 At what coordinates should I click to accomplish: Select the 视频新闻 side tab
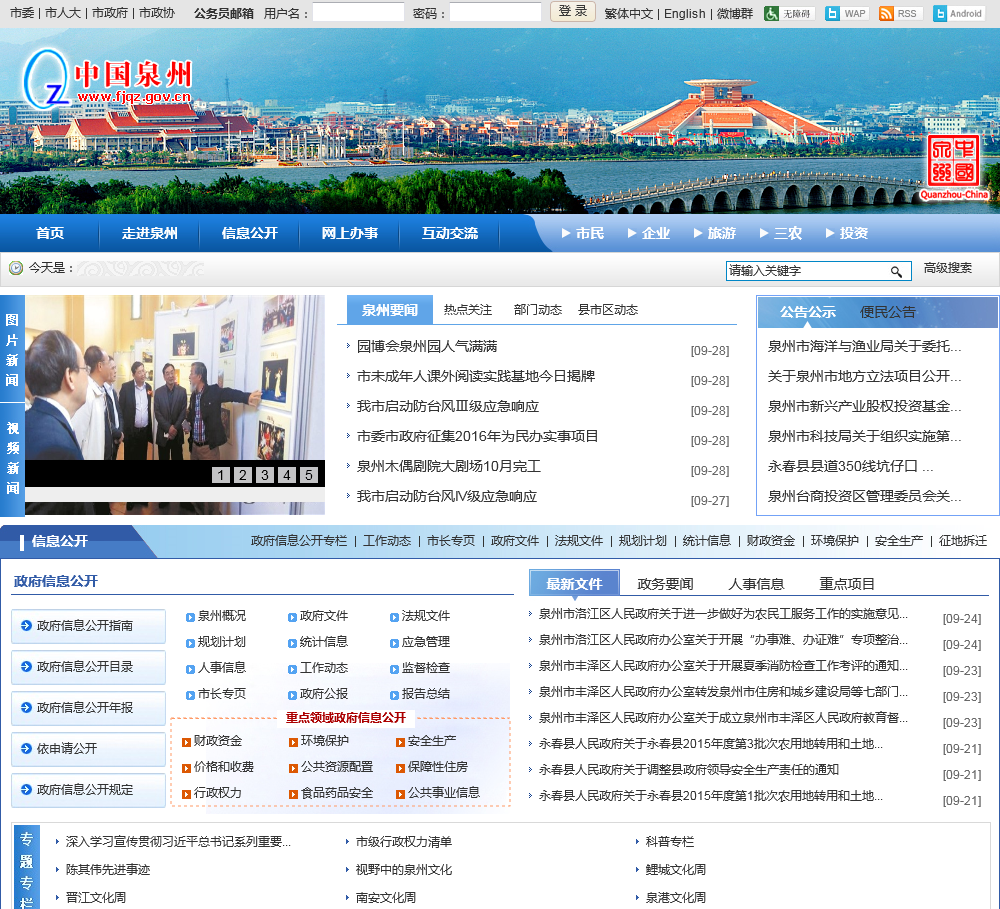tap(12, 458)
